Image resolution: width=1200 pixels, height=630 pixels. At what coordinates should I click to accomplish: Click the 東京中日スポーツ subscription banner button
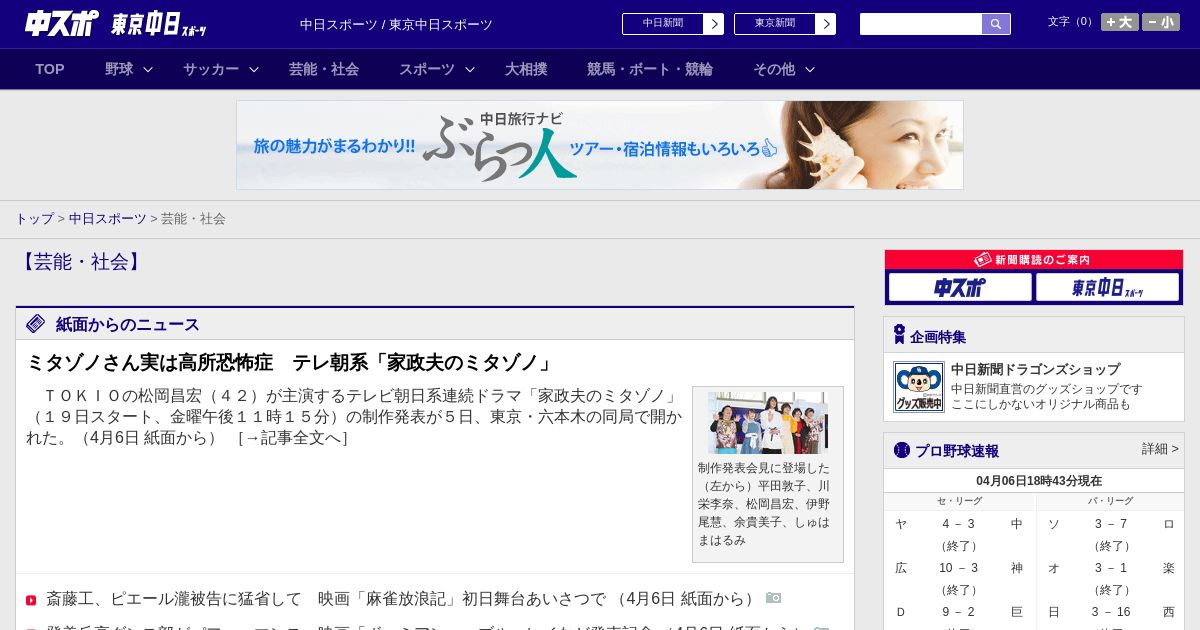tap(1107, 287)
